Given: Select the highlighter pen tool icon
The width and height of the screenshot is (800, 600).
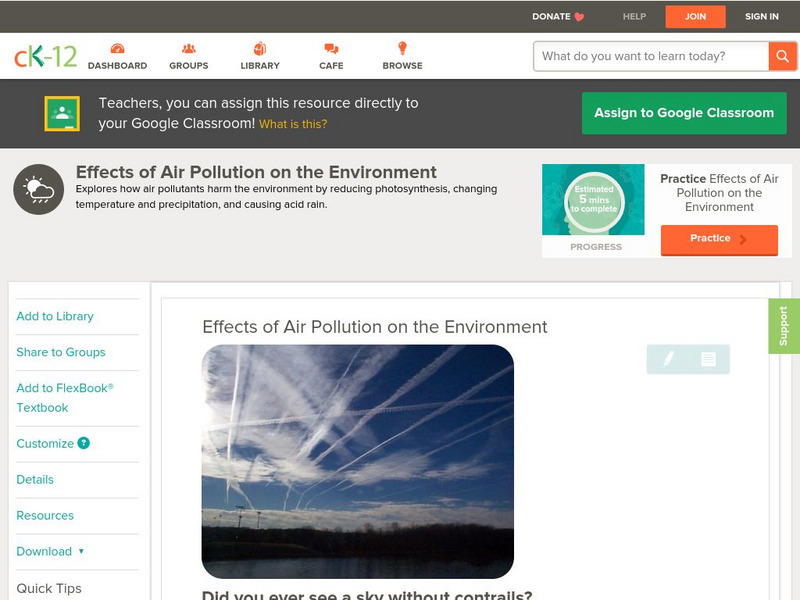Looking at the screenshot, I should [x=668, y=359].
